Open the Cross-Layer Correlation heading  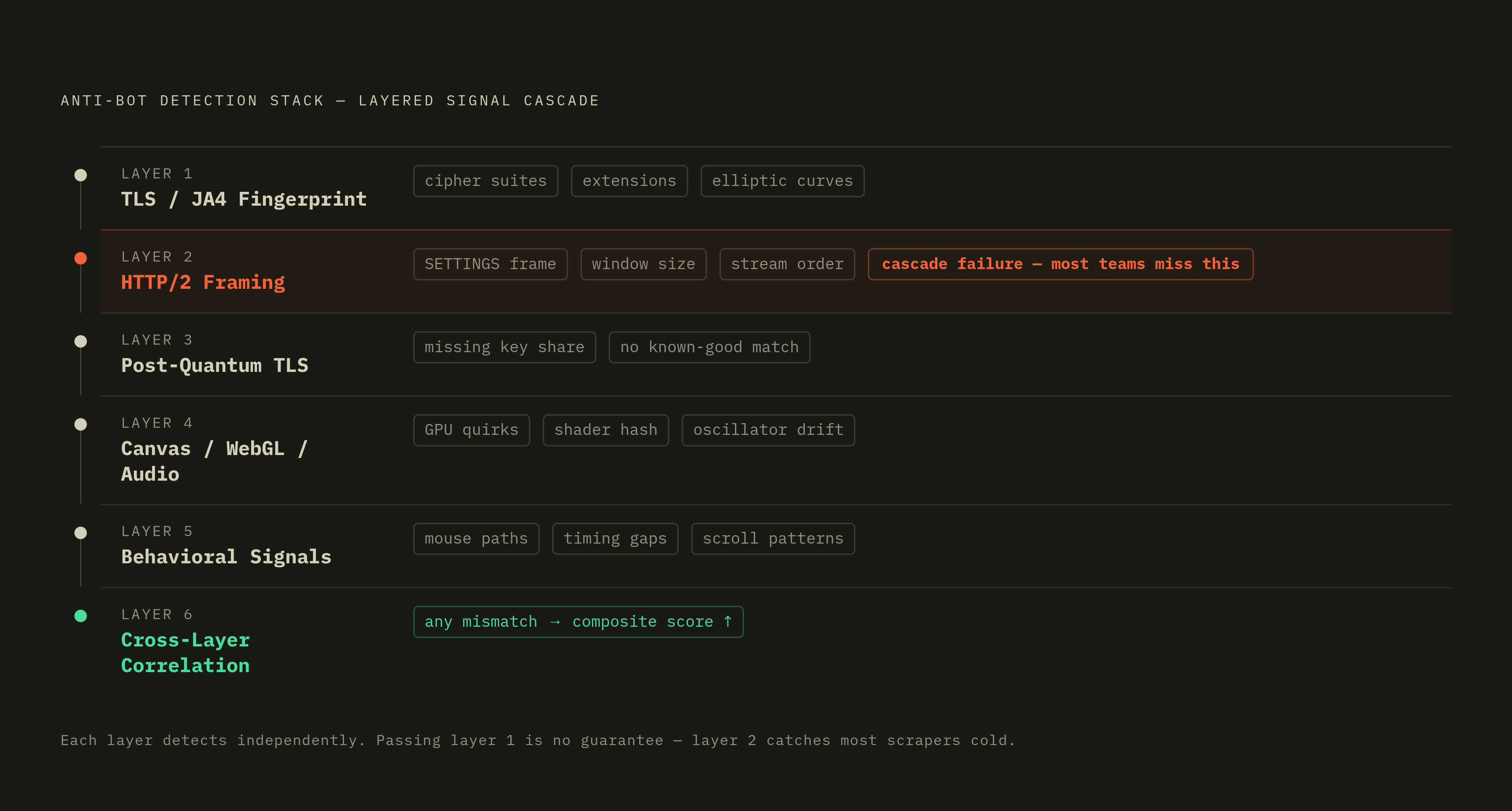tap(186, 653)
